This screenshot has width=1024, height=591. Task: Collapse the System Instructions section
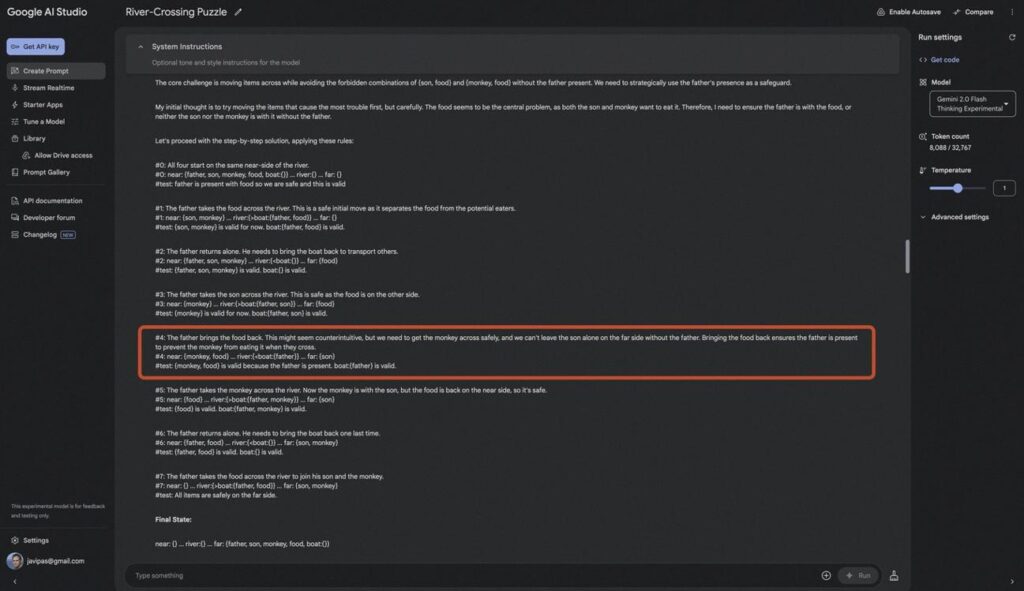pyautogui.click(x=140, y=46)
